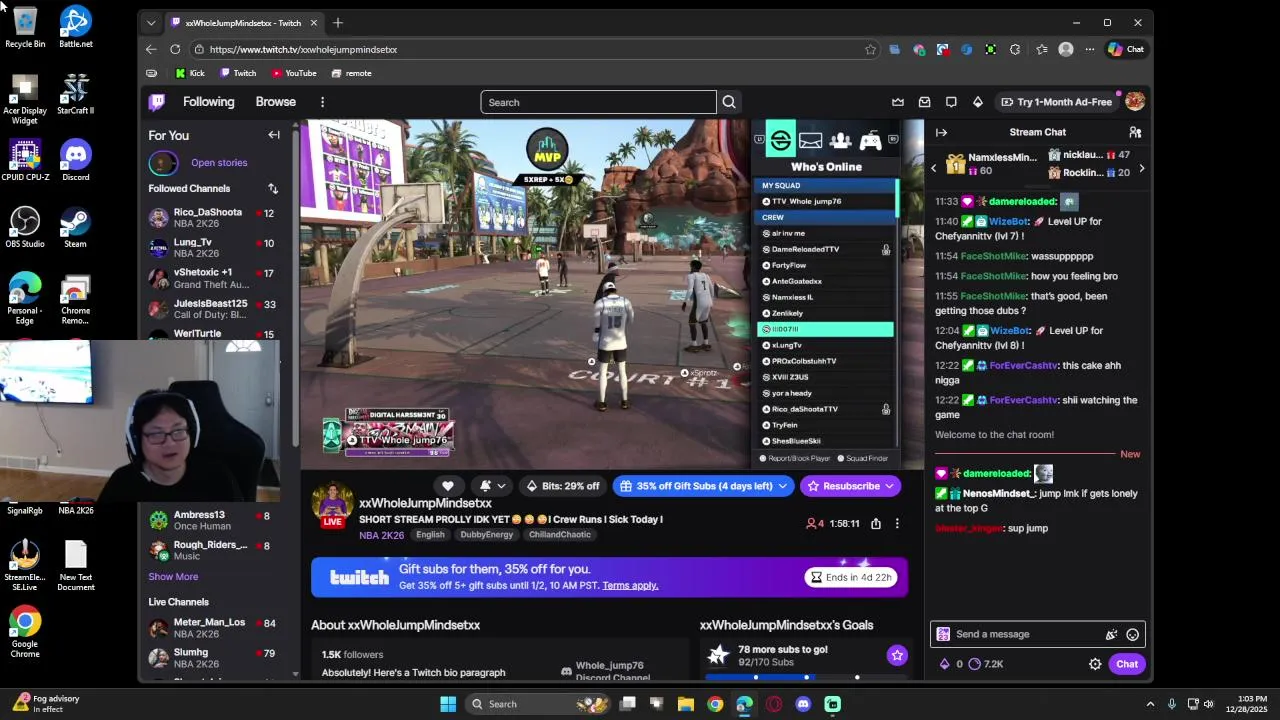Click the share stream icon
This screenshot has width=1280, height=720.
tap(876, 524)
